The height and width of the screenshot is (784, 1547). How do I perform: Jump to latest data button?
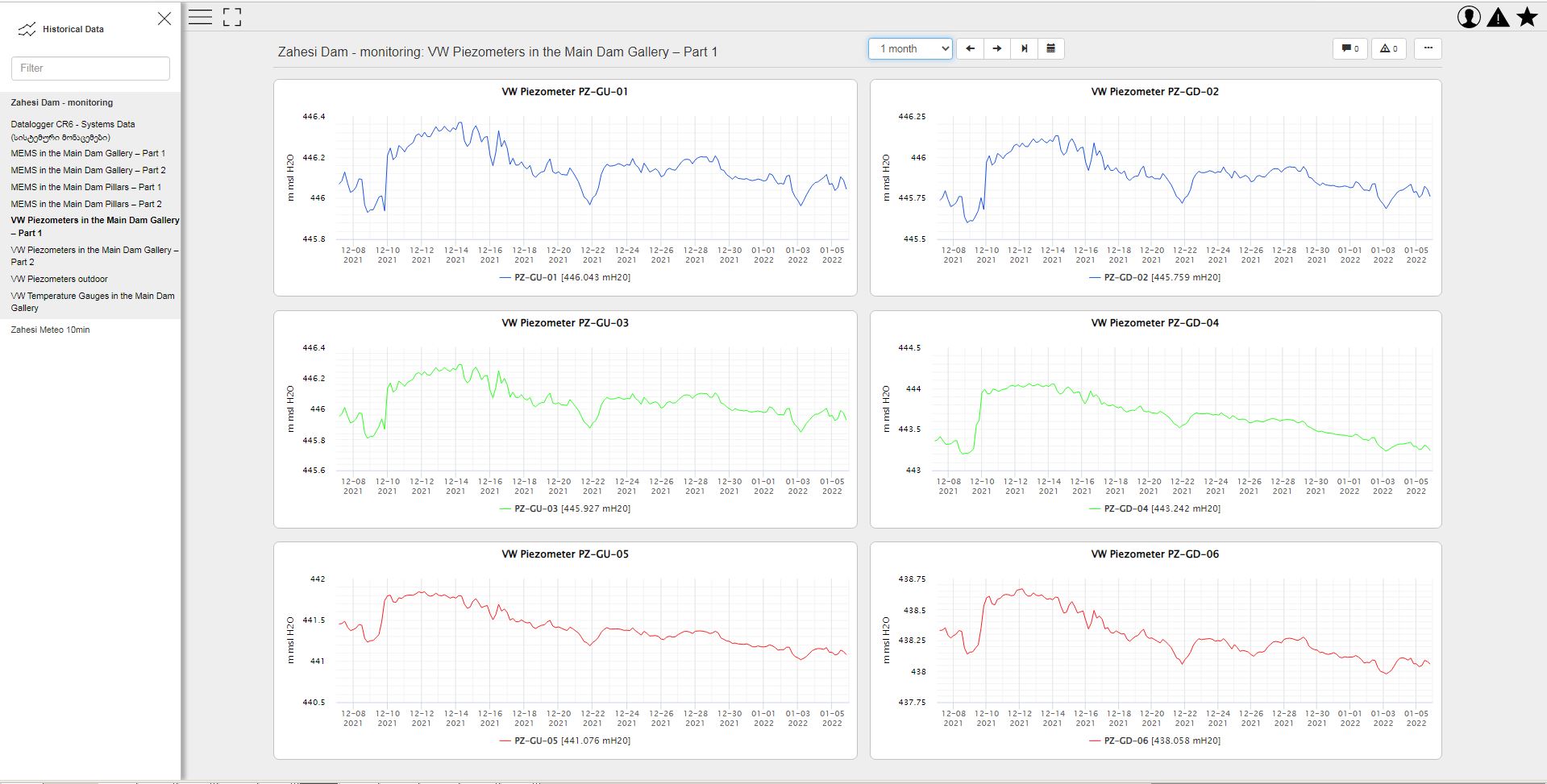pos(1024,48)
